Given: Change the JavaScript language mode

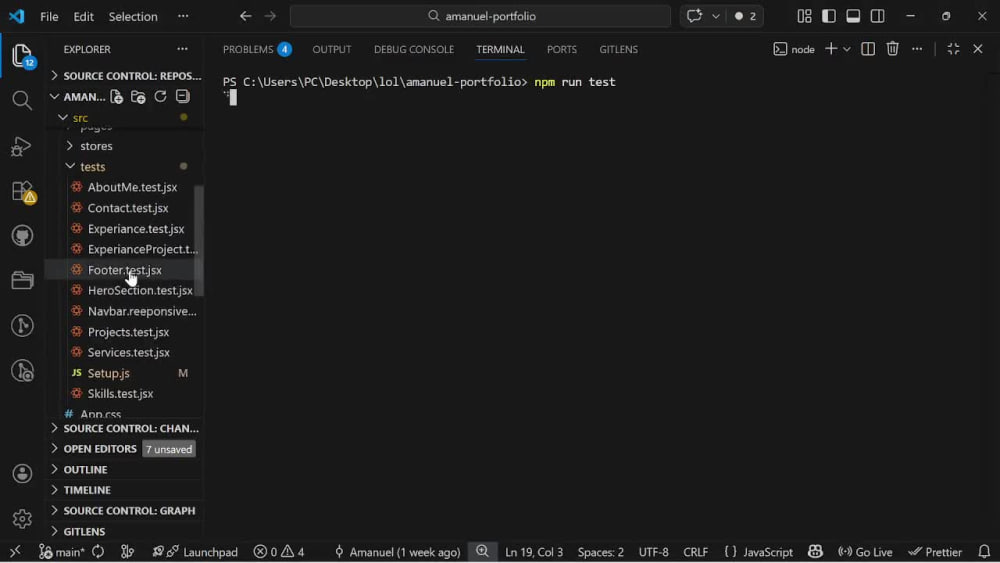Looking at the screenshot, I should 759,552.
